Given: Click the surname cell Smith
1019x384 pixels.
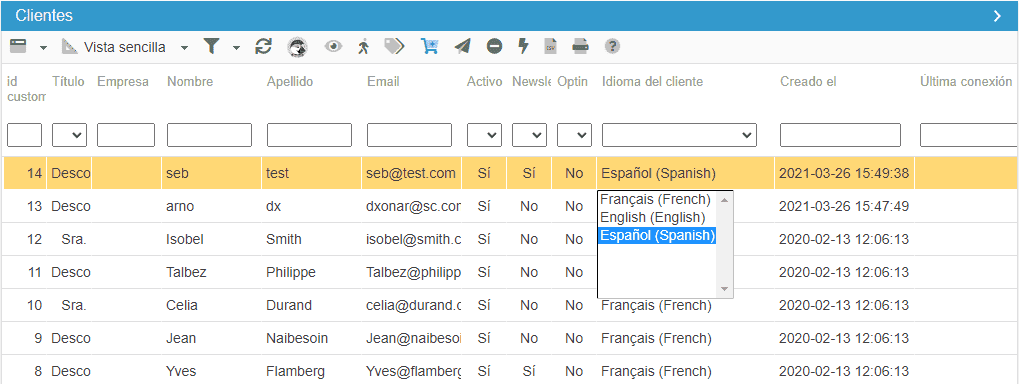Looking at the screenshot, I should point(311,239).
